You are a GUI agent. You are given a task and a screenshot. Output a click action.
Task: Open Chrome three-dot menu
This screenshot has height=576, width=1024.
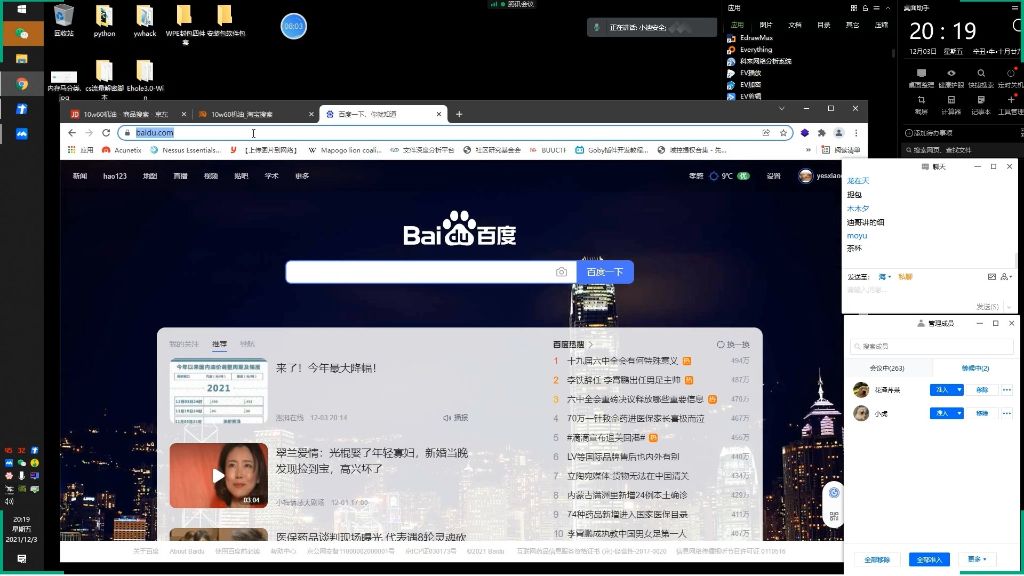[x=856, y=133]
